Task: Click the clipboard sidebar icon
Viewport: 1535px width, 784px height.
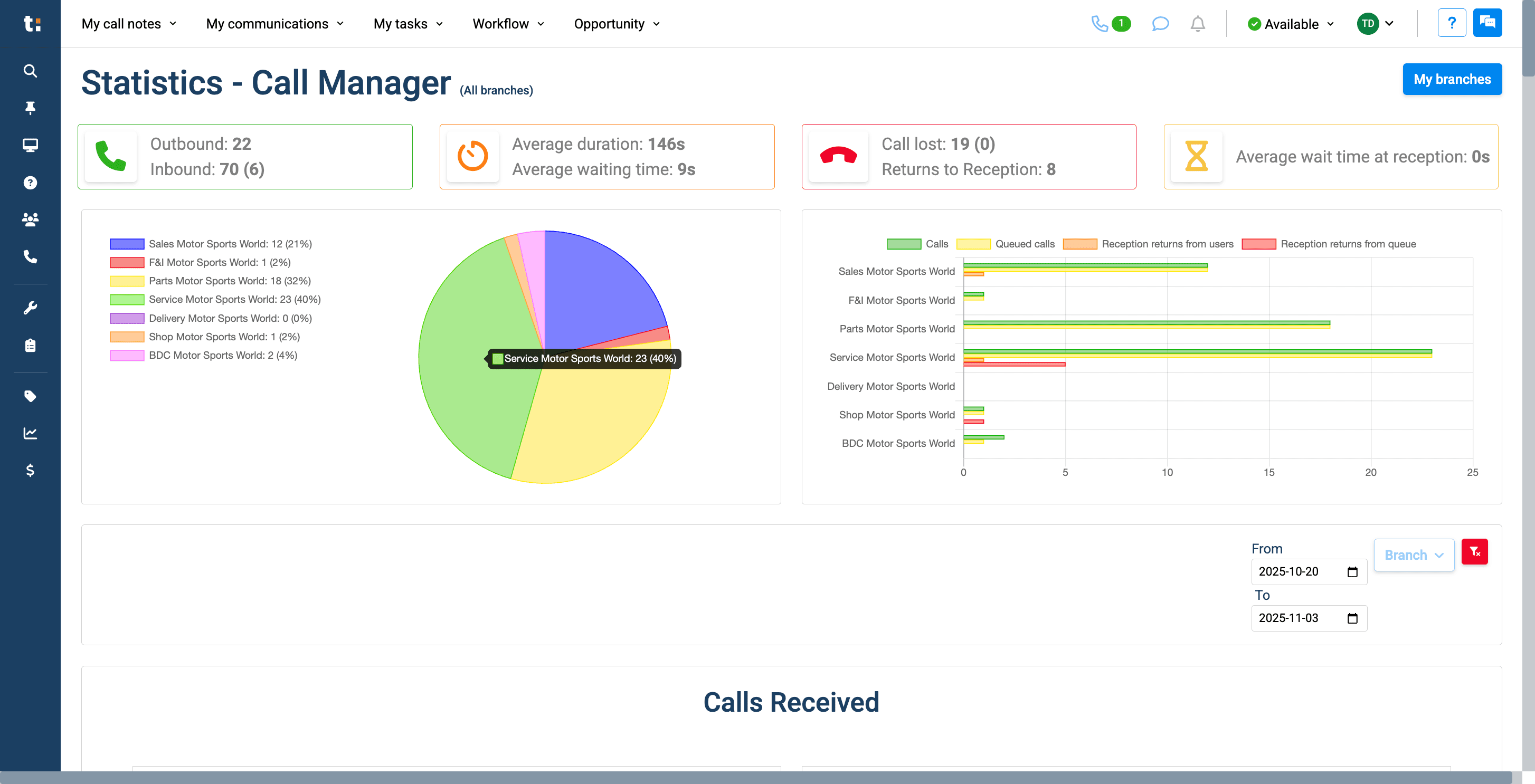Action: 31,345
